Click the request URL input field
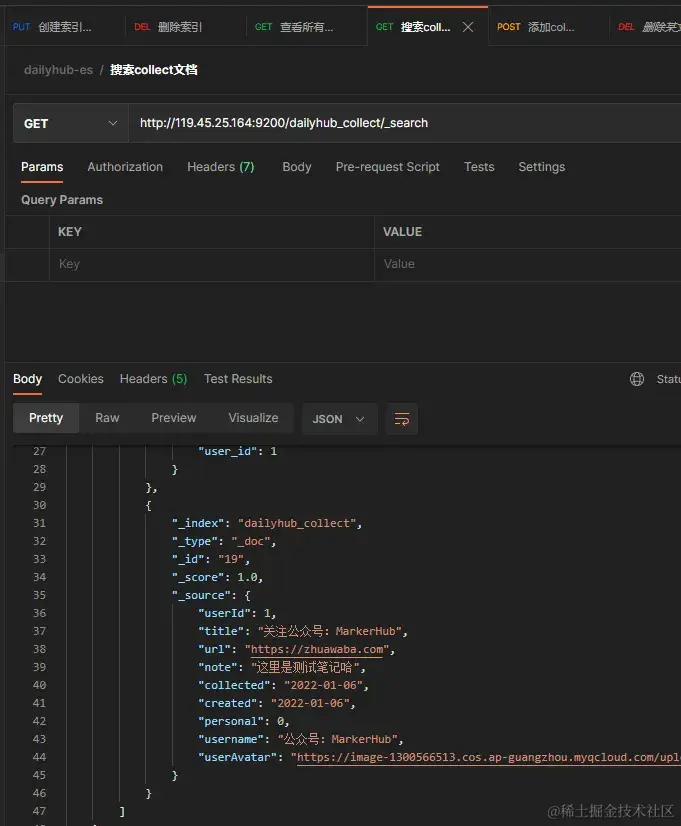Viewport: 681px width, 826px height. (x=404, y=123)
